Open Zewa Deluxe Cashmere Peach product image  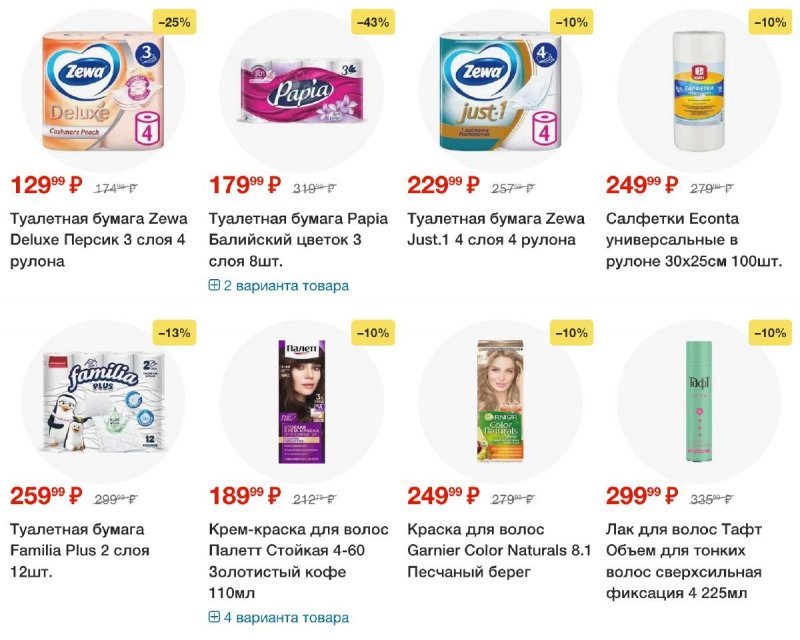click(104, 91)
